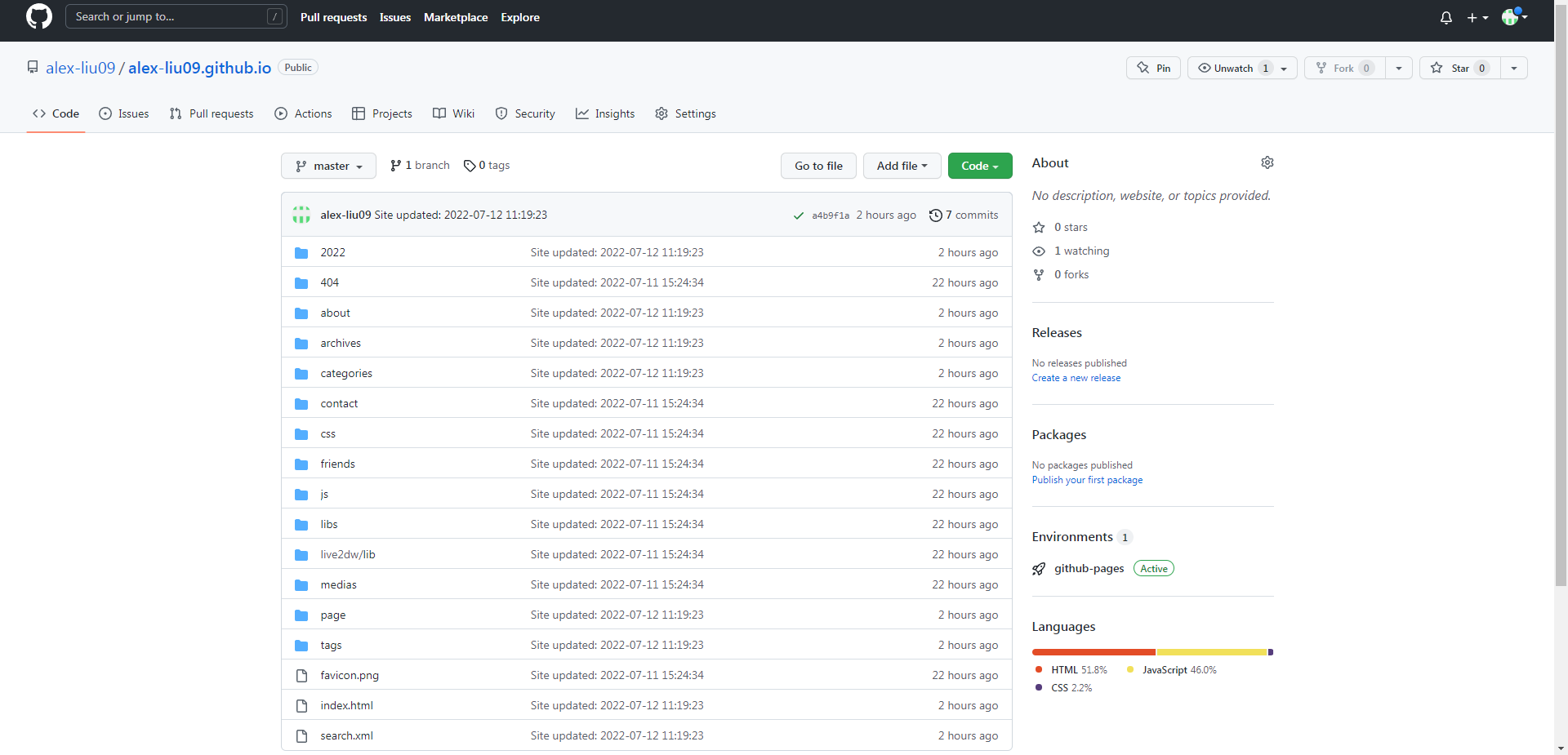Open the green Code dropdown
The image size is (1568, 755).
coord(979,166)
